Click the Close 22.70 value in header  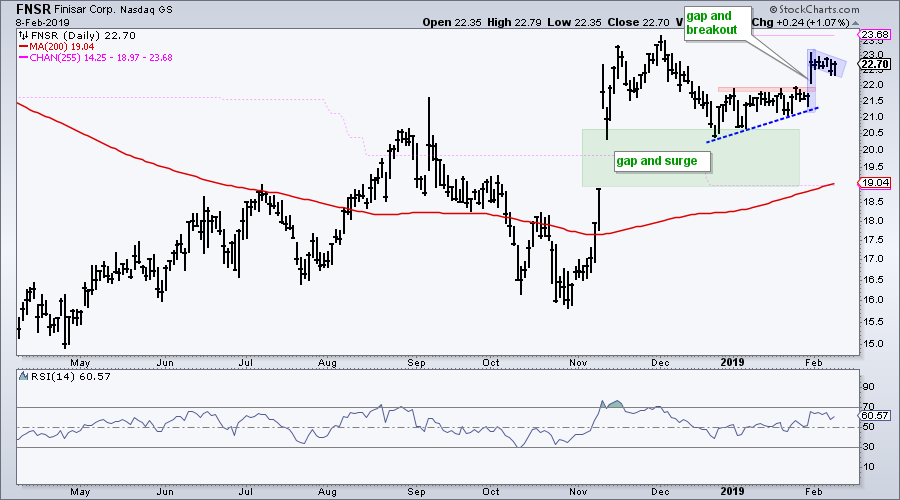pos(638,22)
